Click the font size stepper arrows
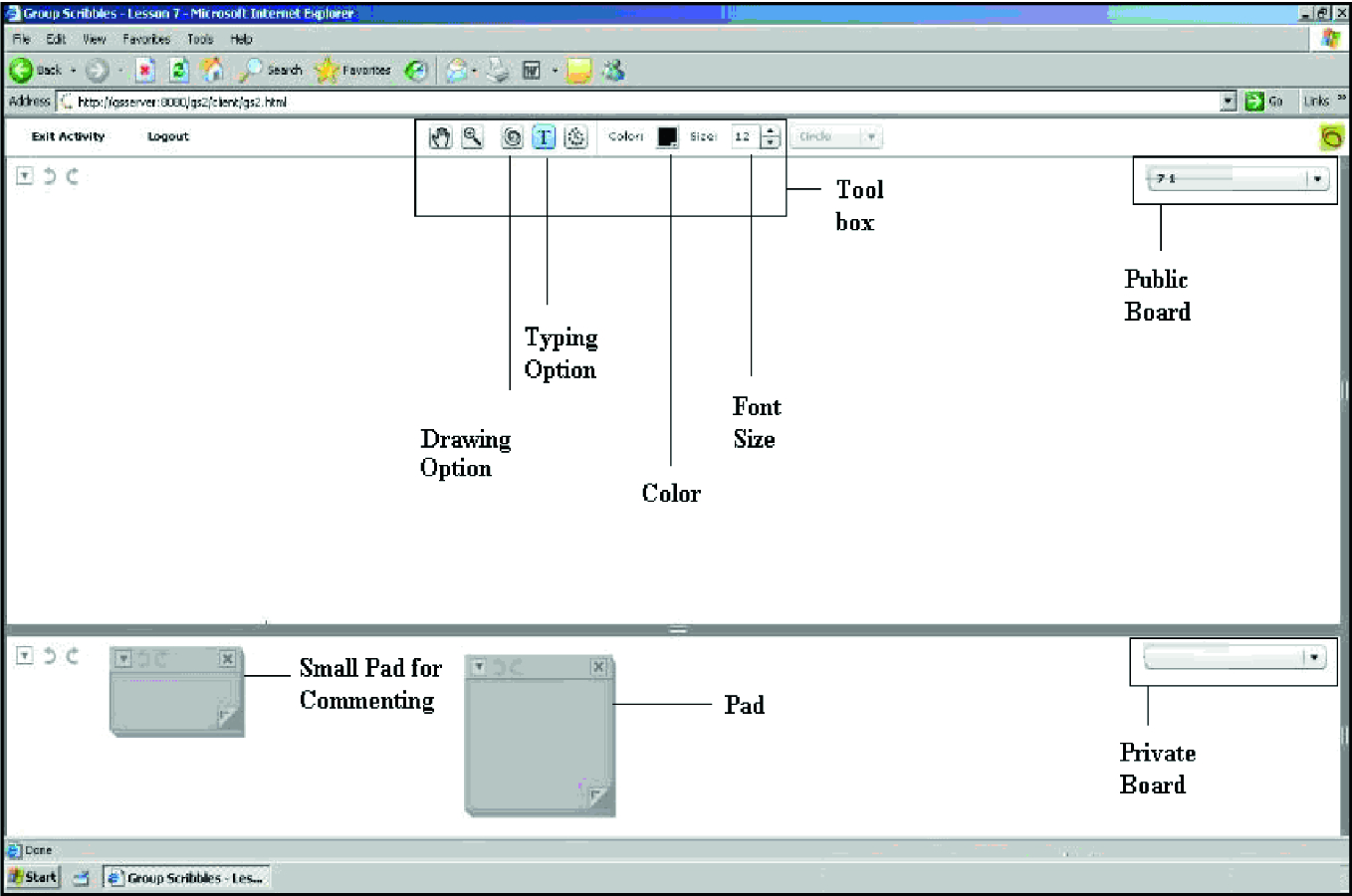1352x896 pixels. pos(770,137)
